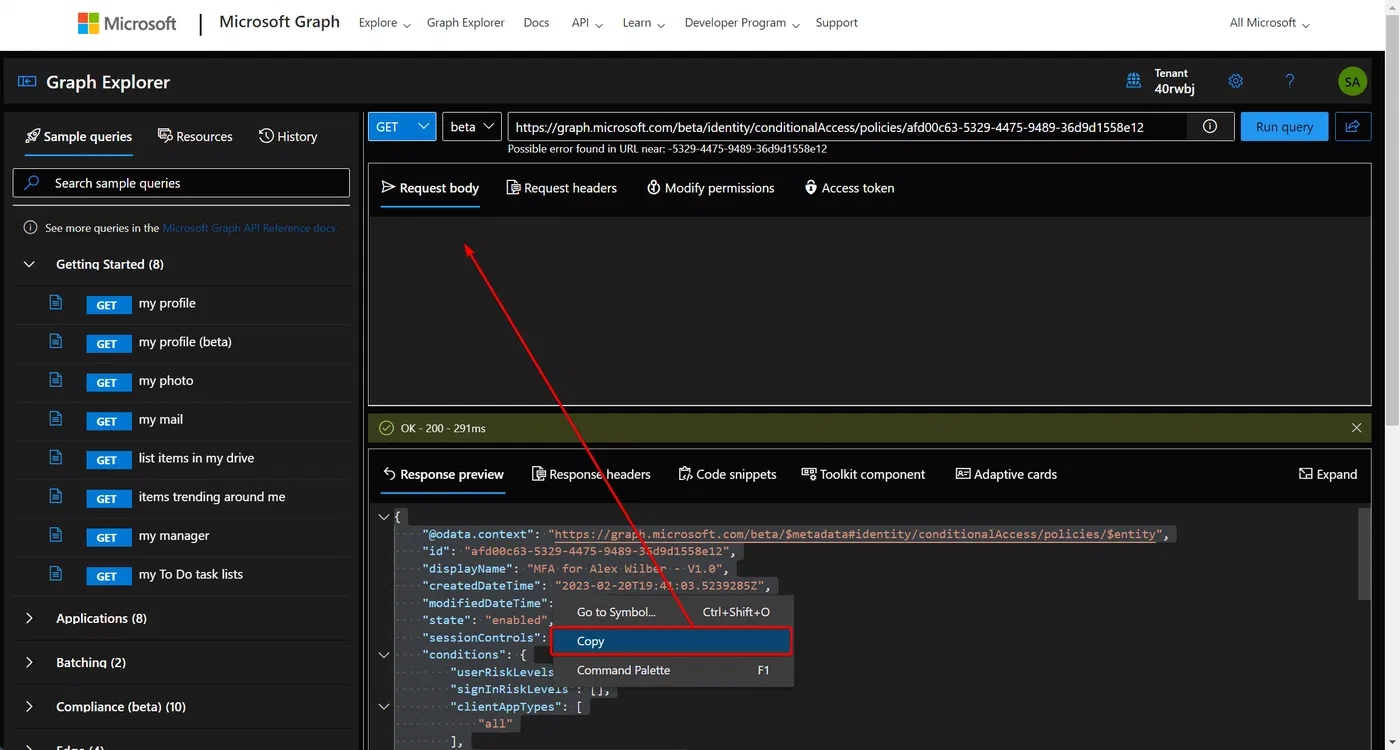Expand Applications (8) section
The height and width of the screenshot is (750, 1400).
coord(30,619)
